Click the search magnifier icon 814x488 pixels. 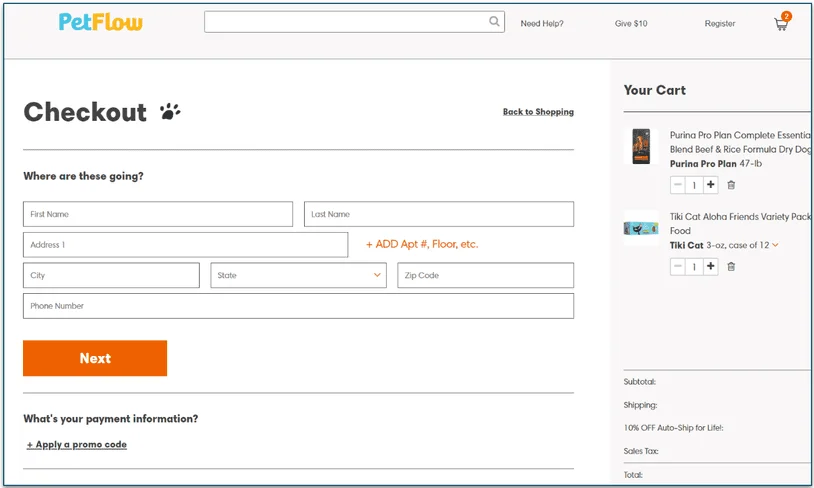494,22
